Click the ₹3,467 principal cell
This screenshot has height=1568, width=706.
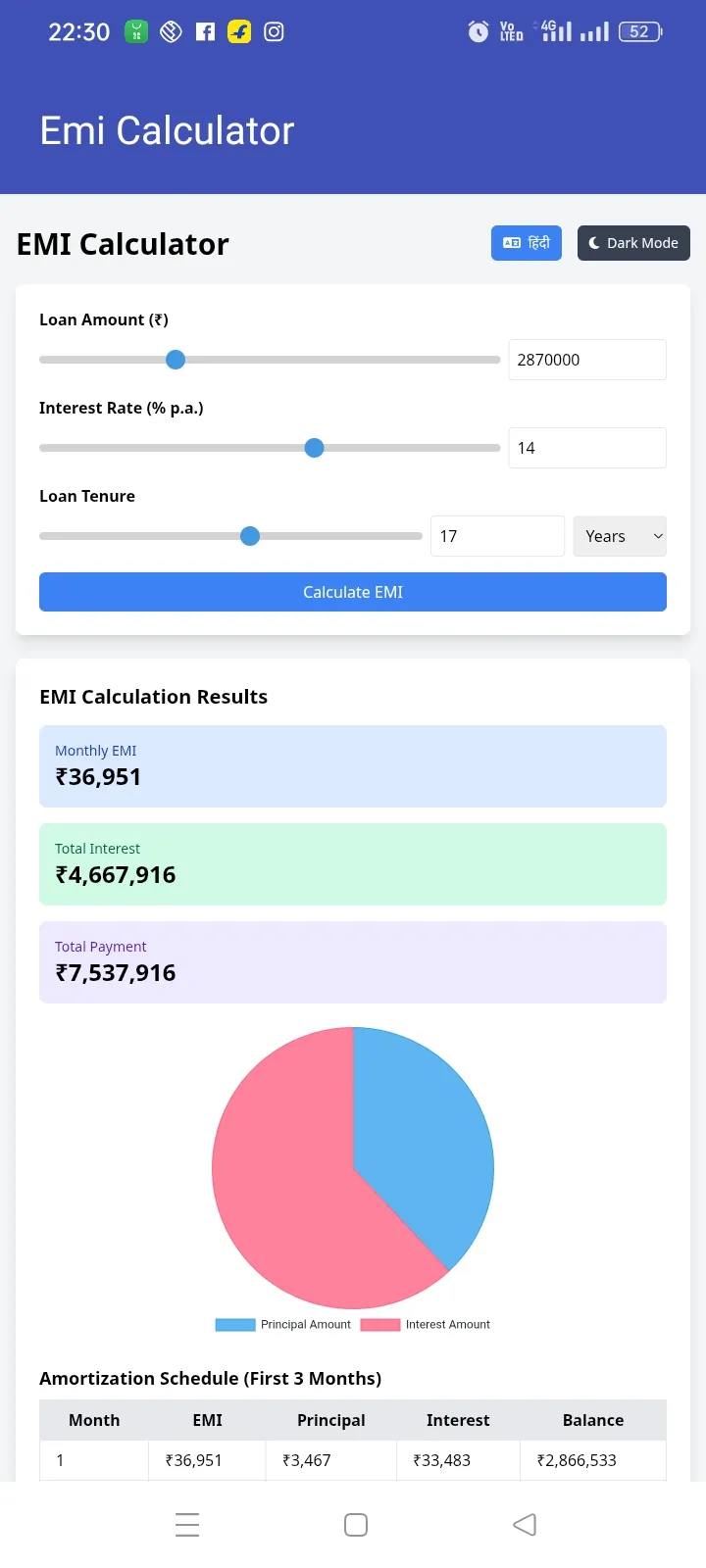point(331,1460)
